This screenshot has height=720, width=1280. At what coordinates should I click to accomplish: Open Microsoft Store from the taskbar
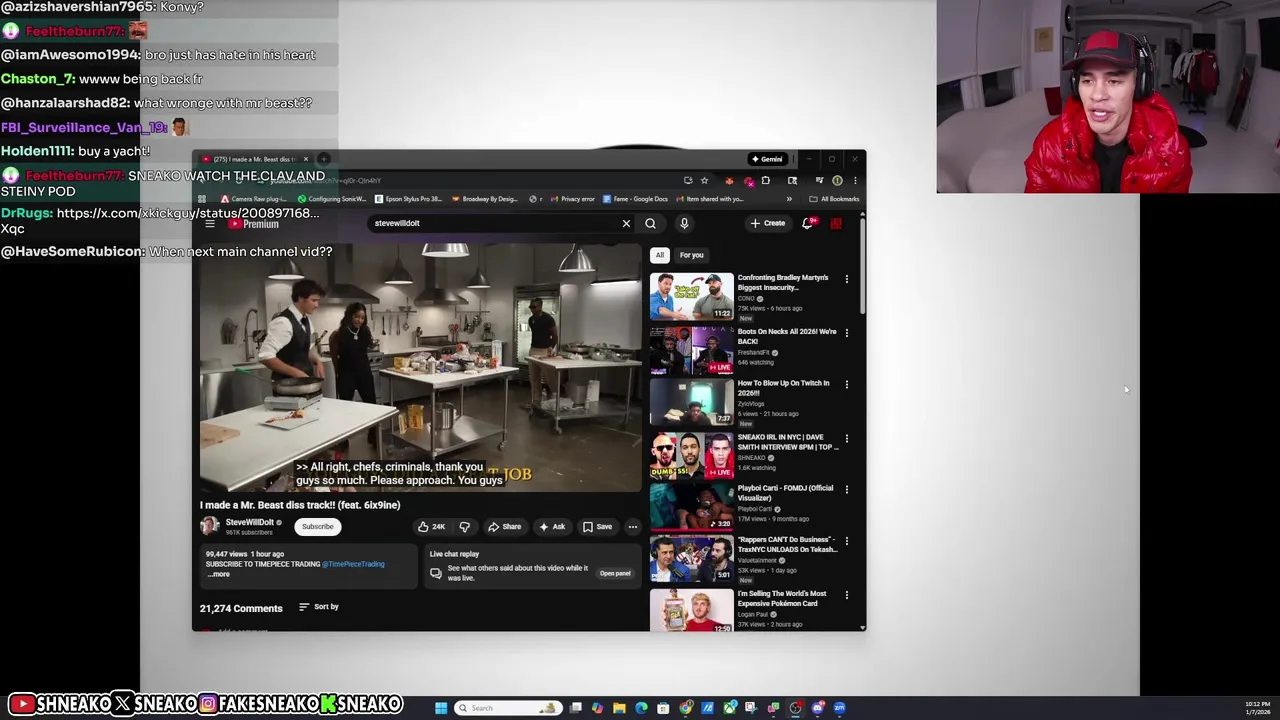click(663, 708)
